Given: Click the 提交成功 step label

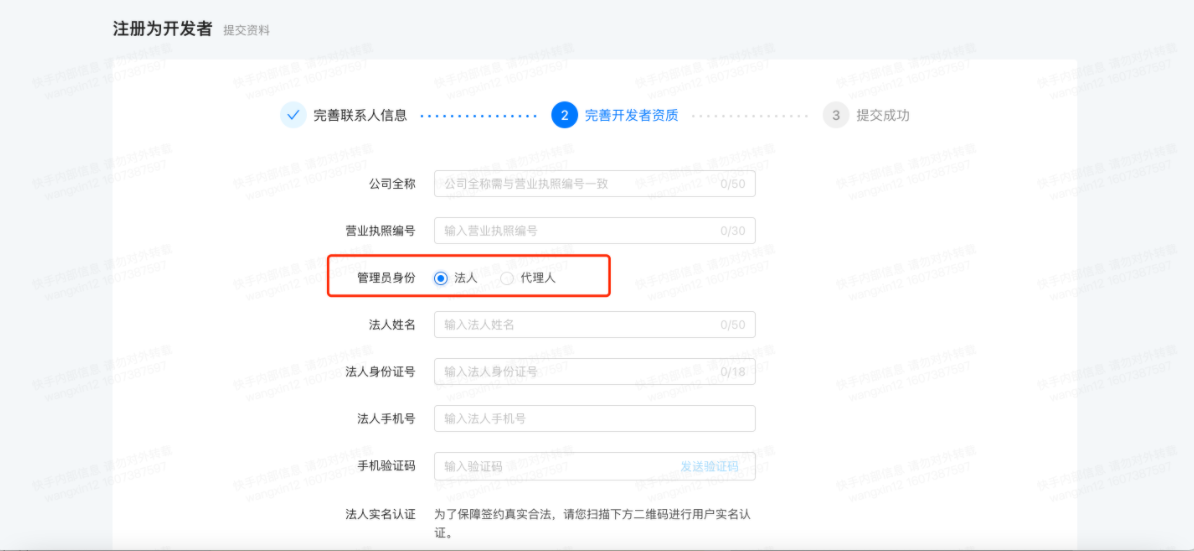Looking at the screenshot, I should (x=883, y=116).
